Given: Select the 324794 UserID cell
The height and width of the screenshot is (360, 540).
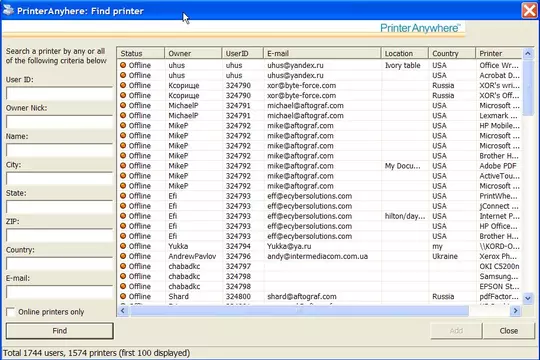Looking at the screenshot, I should tap(238, 246).
